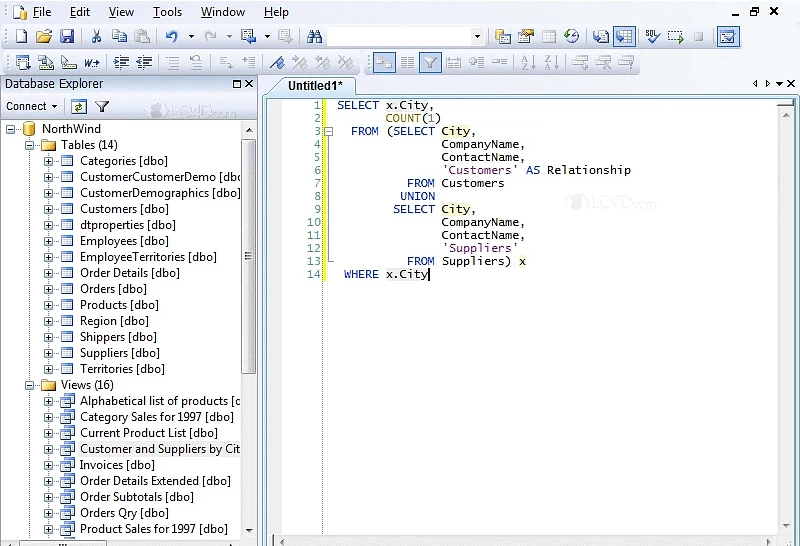Expand the Orders [dbo] table
Viewport: 800px width, 546px height.
pos(48,289)
